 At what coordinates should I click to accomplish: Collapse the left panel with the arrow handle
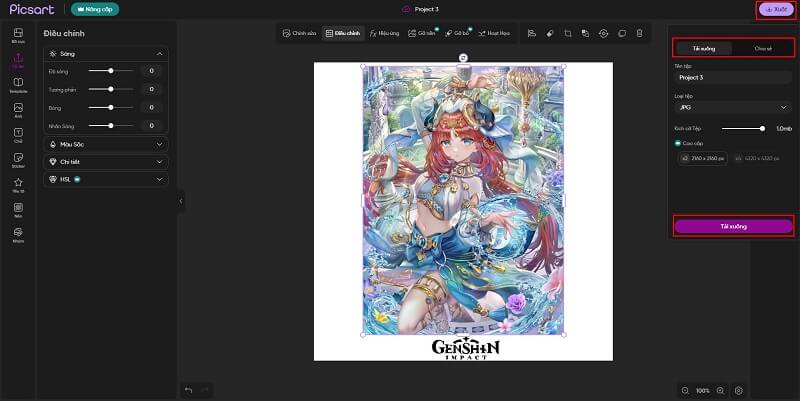coord(181,201)
